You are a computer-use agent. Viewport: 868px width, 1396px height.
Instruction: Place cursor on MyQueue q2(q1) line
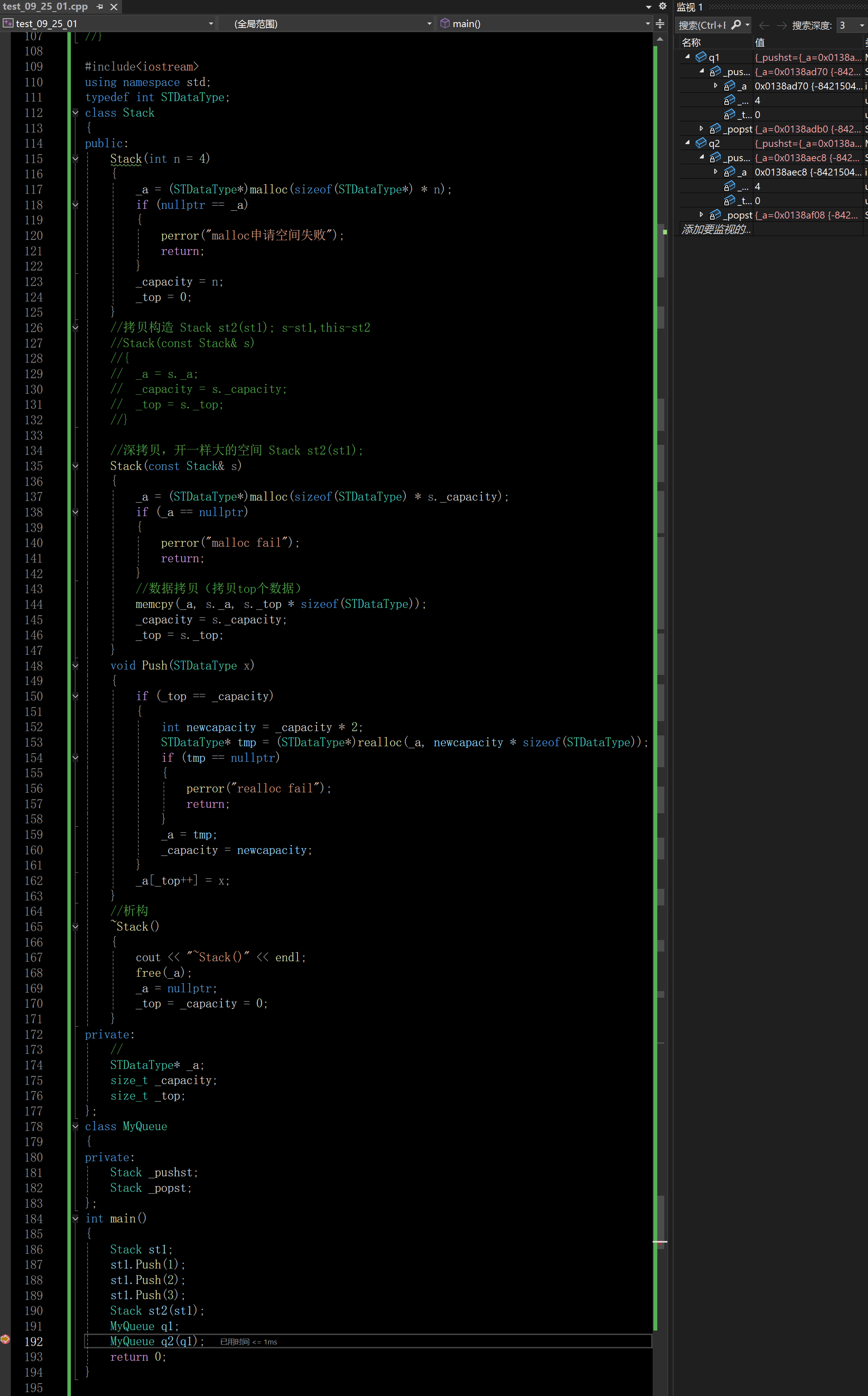point(157,1341)
